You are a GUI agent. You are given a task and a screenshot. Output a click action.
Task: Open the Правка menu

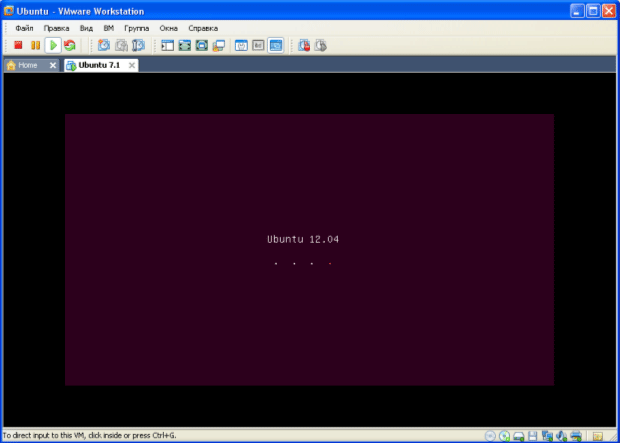click(x=56, y=28)
